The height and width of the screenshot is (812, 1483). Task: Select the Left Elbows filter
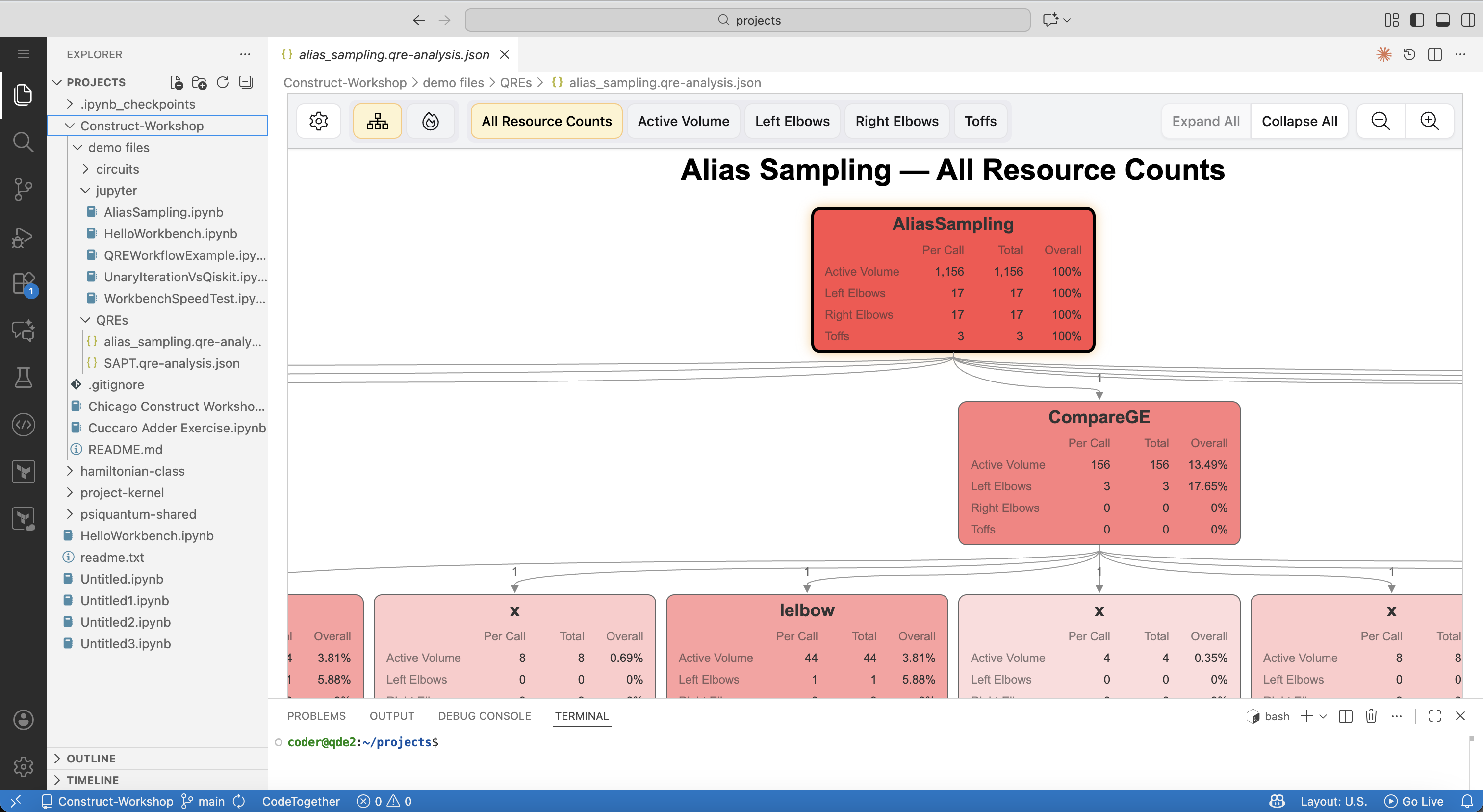(x=792, y=122)
